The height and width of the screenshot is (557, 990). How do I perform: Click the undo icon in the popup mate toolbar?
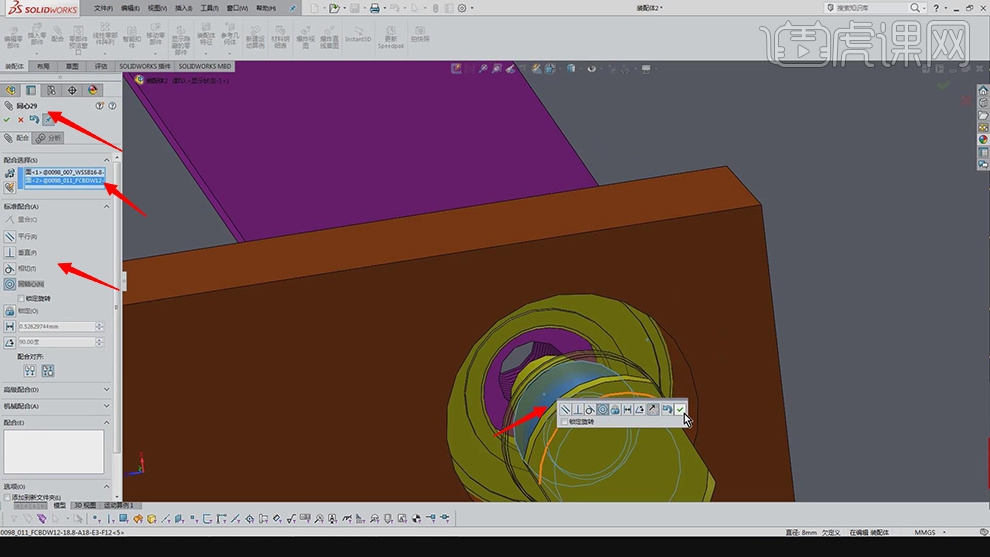coord(666,409)
